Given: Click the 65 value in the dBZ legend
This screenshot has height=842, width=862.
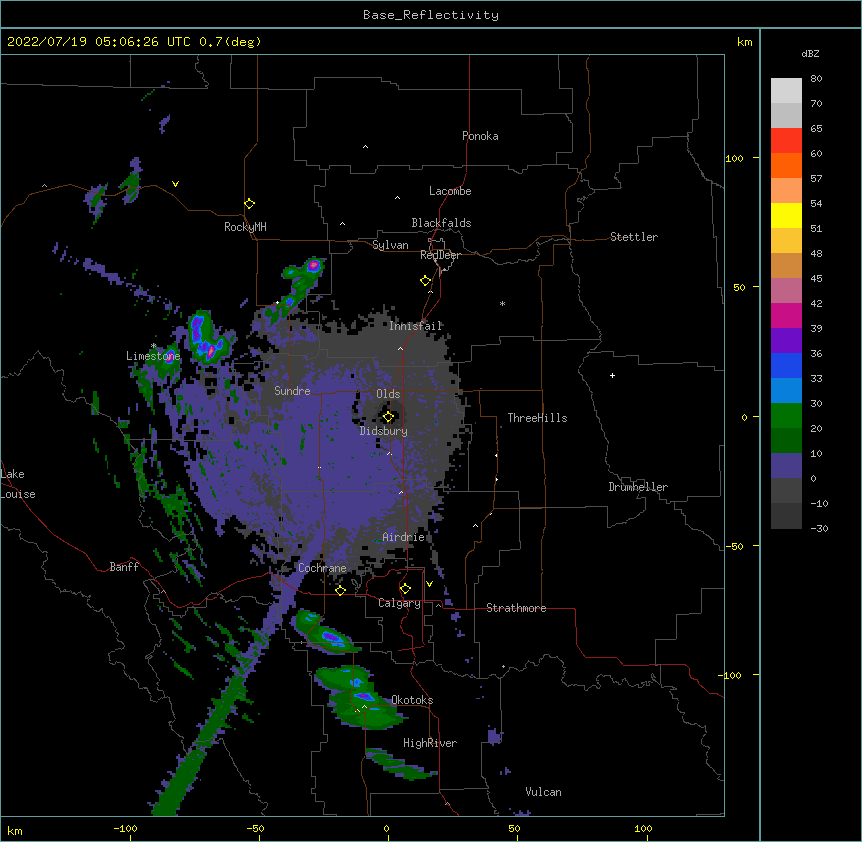Looking at the screenshot, I should coord(816,128).
